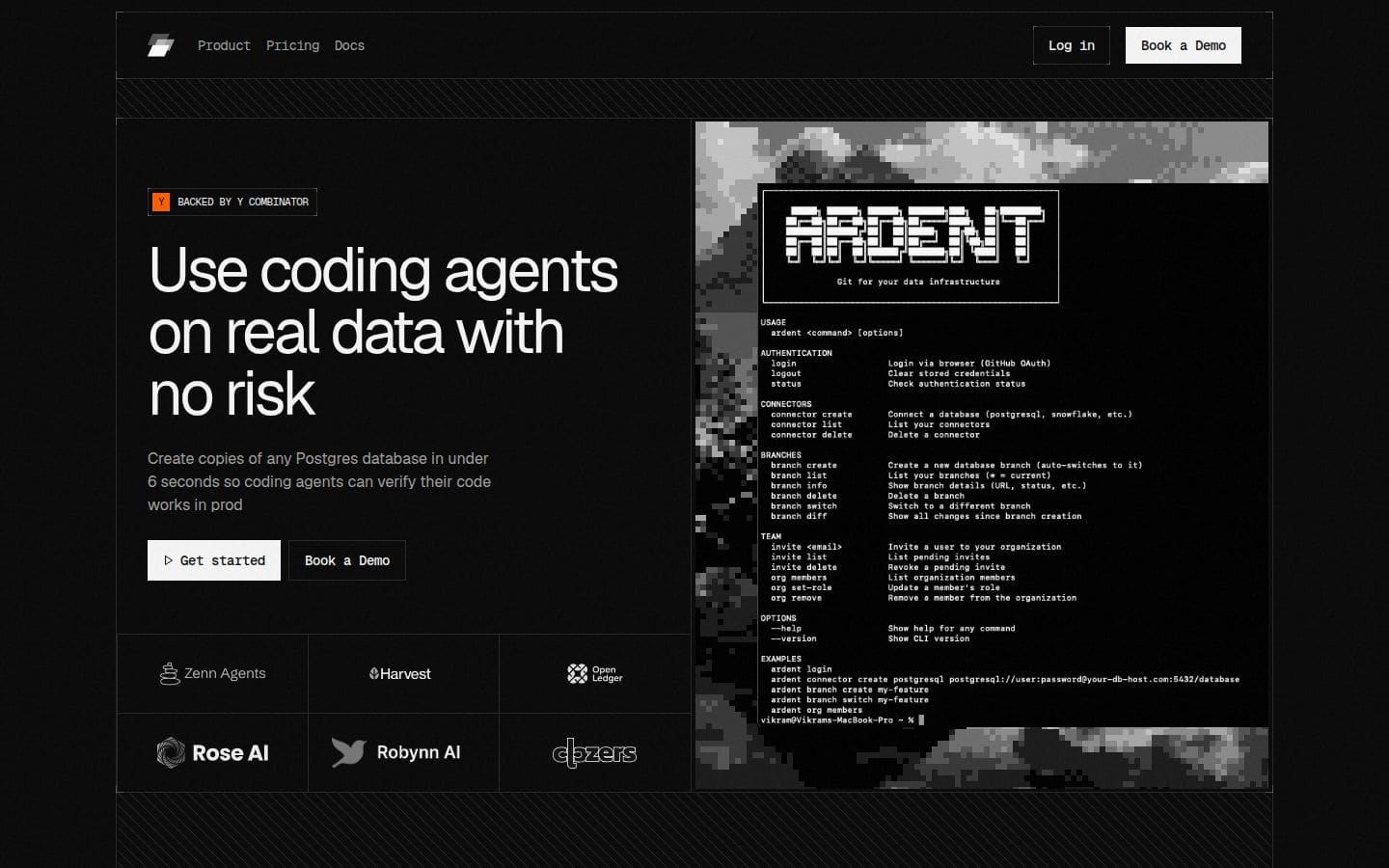Click the Log in button
This screenshot has width=1389, height=868.
1071,45
